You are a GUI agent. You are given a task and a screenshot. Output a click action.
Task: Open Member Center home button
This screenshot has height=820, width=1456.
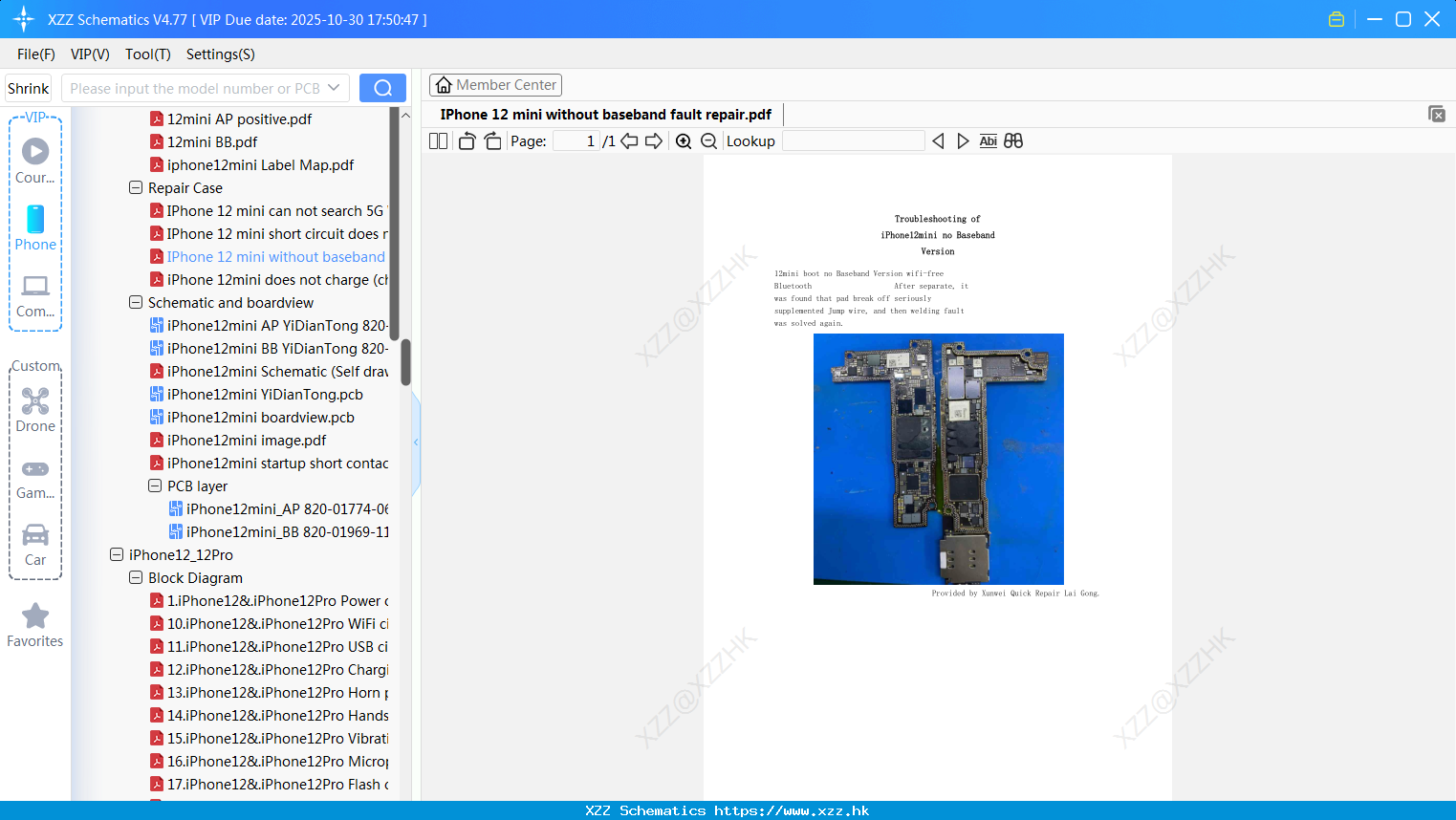[495, 85]
